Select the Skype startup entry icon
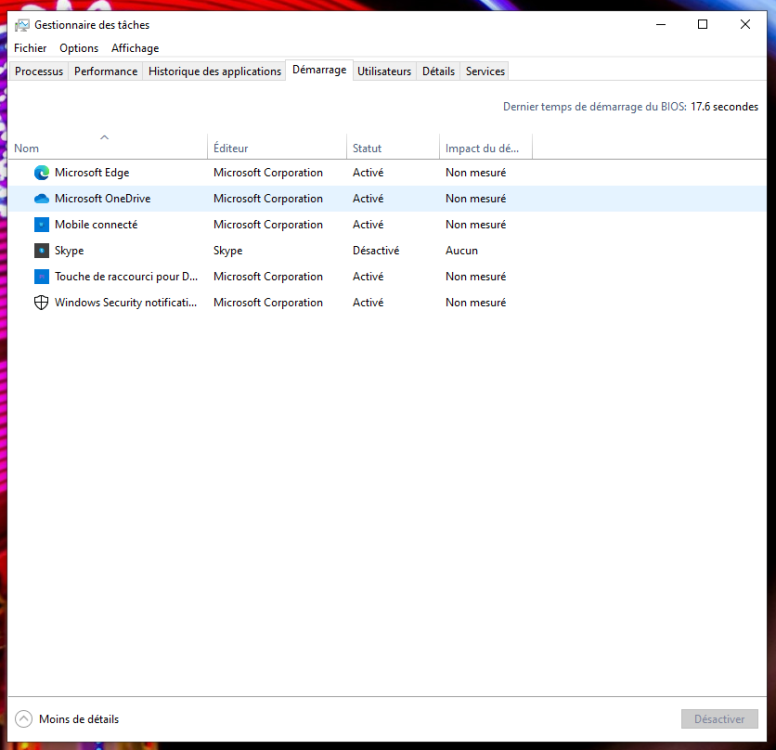The image size is (776, 750). [x=42, y=250]
